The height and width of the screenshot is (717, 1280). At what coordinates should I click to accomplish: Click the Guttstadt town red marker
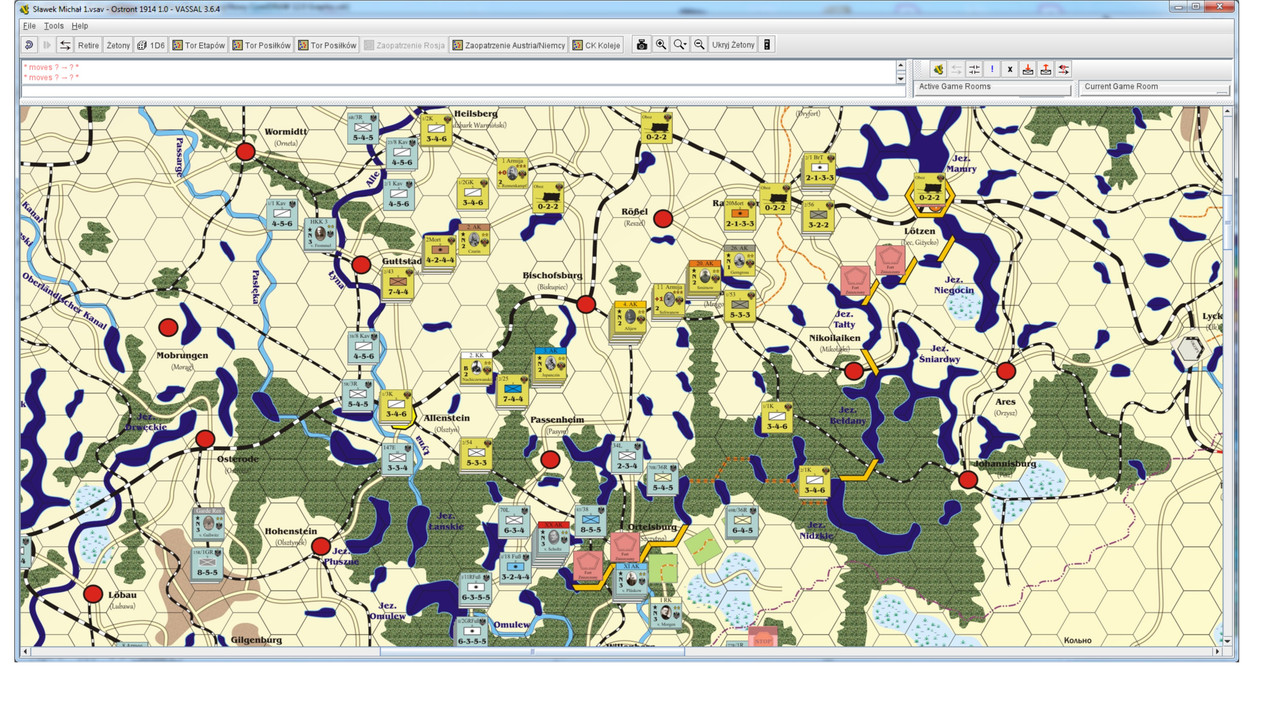click(x=361, y=264)
